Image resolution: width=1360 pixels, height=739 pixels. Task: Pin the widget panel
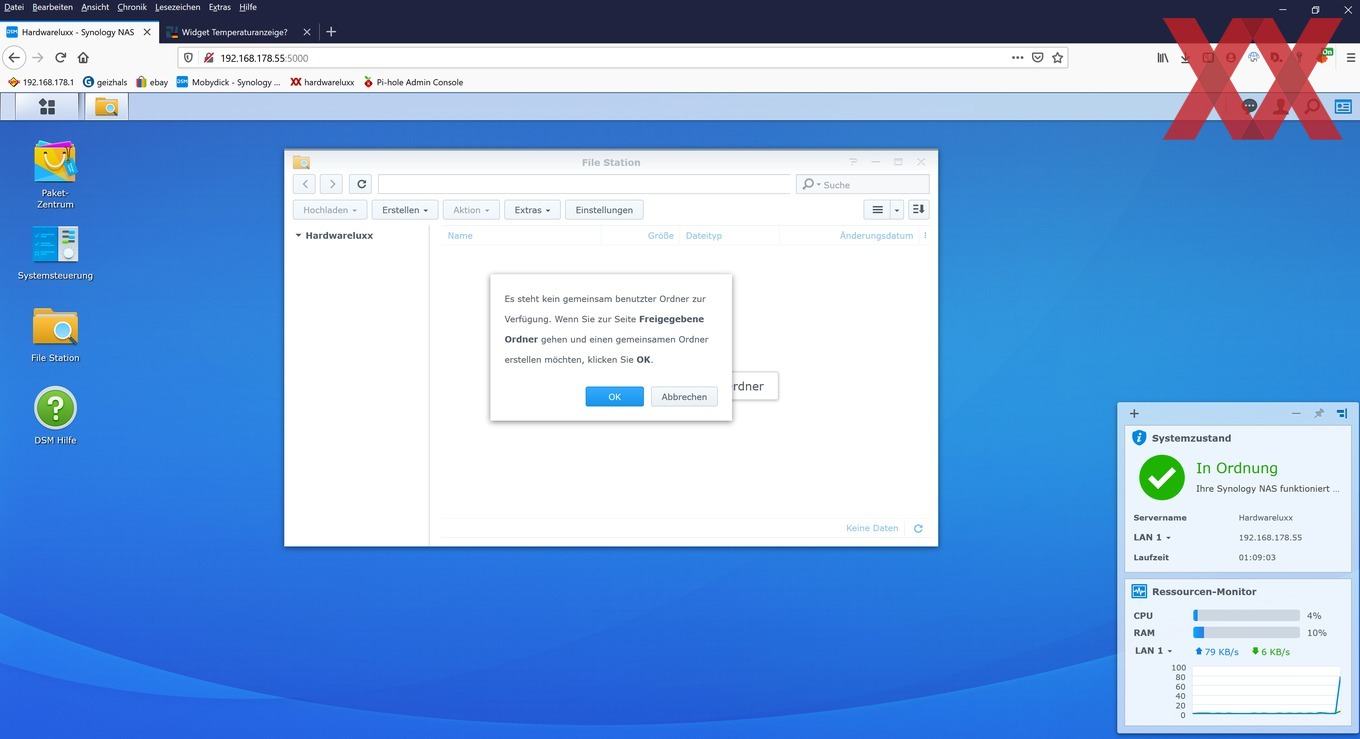1319,413
